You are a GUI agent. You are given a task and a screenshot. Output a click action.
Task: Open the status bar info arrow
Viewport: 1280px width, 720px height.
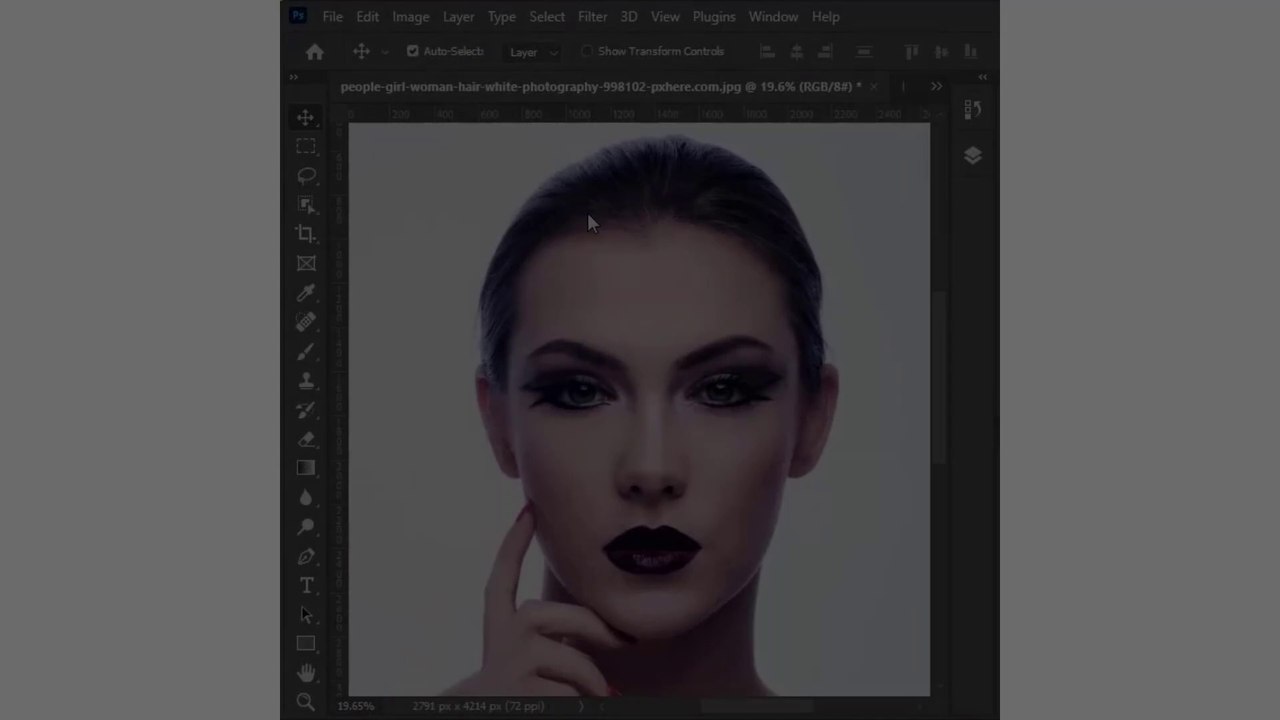(x=582, y=706)
